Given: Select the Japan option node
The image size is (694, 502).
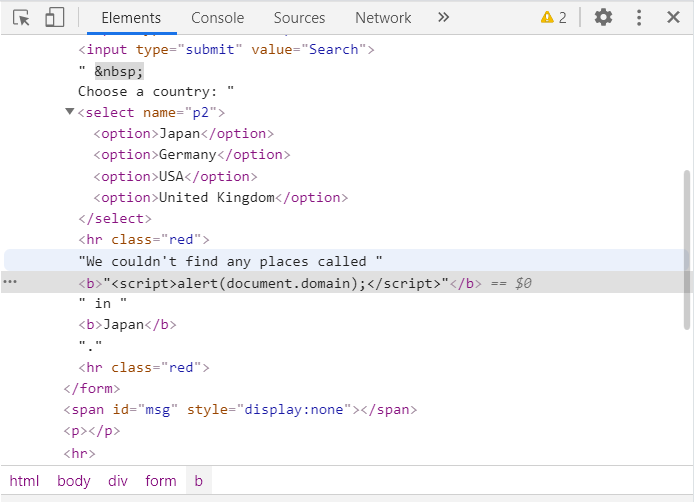Looking at the screenshot, I should pos(184,134).
